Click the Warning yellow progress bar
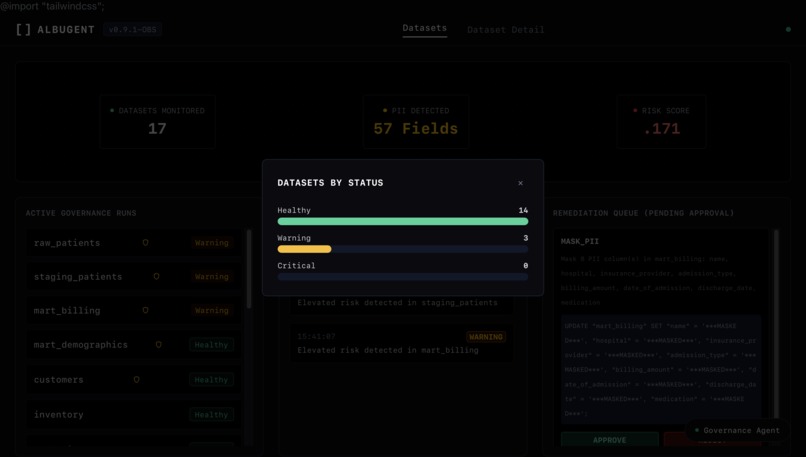806x457 pixels. click(x=304, y=249)
